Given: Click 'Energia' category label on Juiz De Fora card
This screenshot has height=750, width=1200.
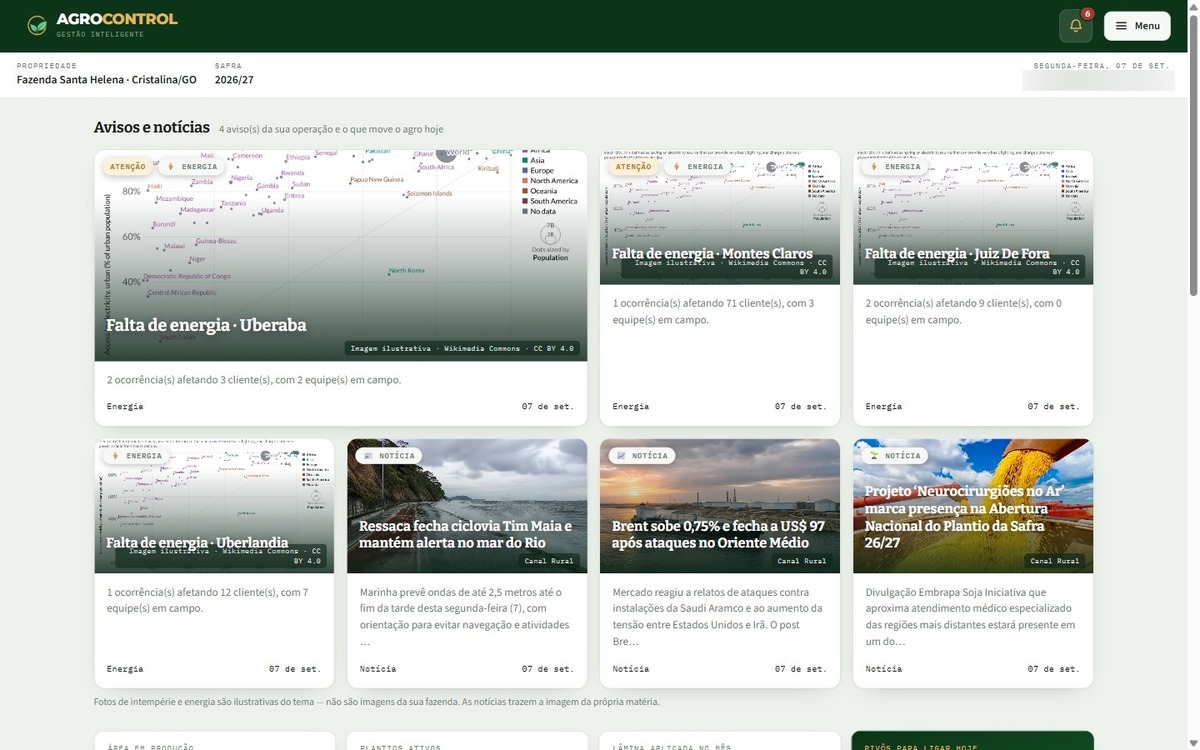Looking at the screenshot, I should 884,407.
